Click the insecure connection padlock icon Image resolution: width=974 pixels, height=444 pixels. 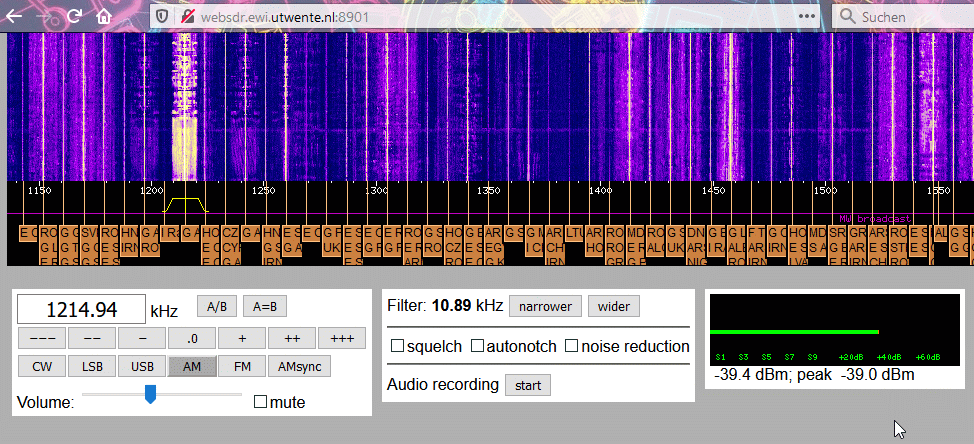click(x=187, y=16)
